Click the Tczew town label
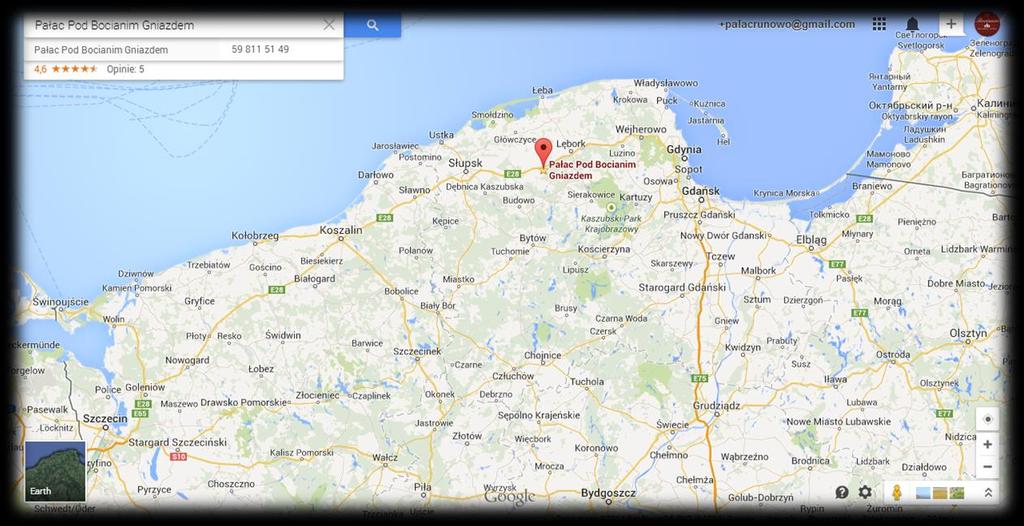 [720, 257]
